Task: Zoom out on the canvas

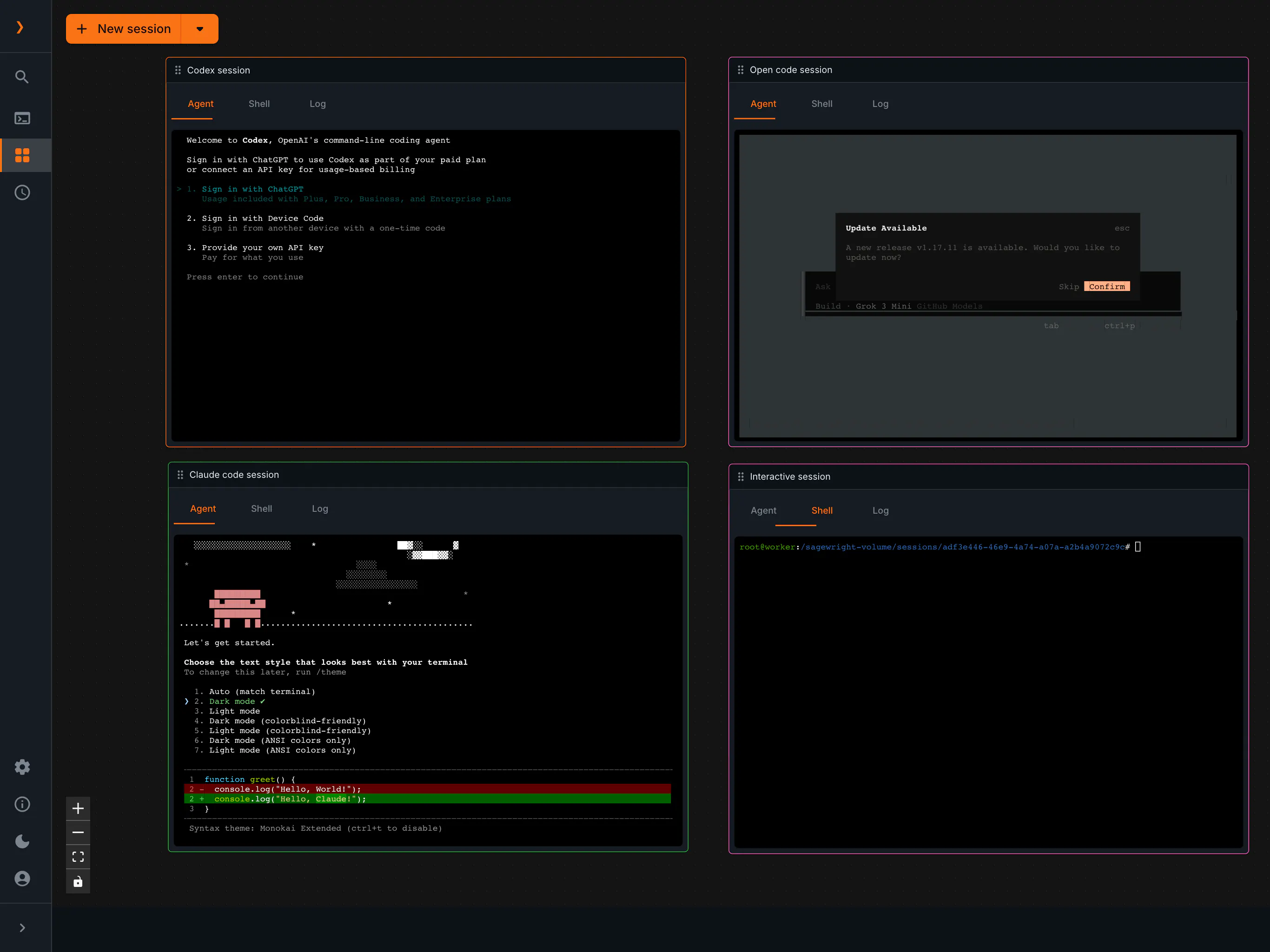Action: pos(78,833)
